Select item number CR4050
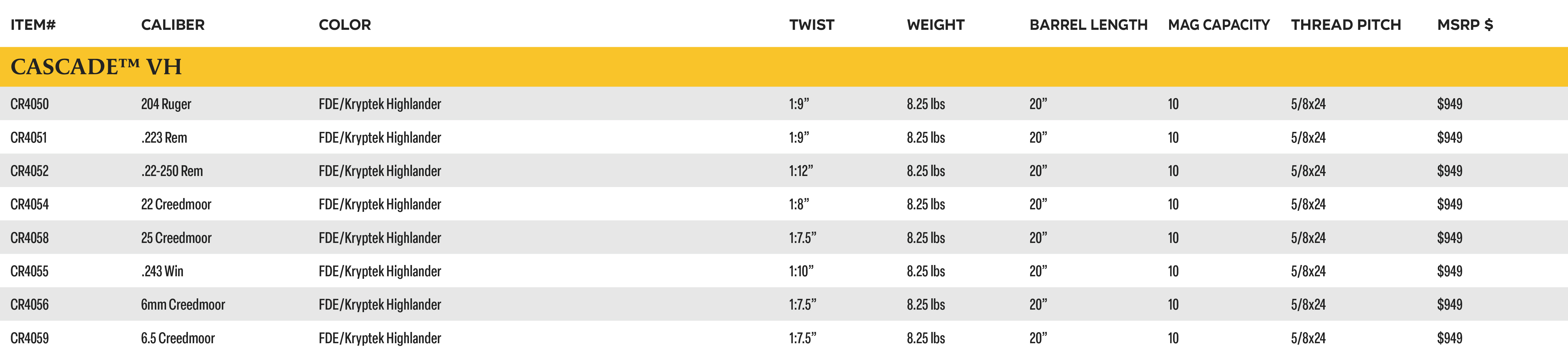Viewport: 1568px width, 354px height. click(29, 104)
